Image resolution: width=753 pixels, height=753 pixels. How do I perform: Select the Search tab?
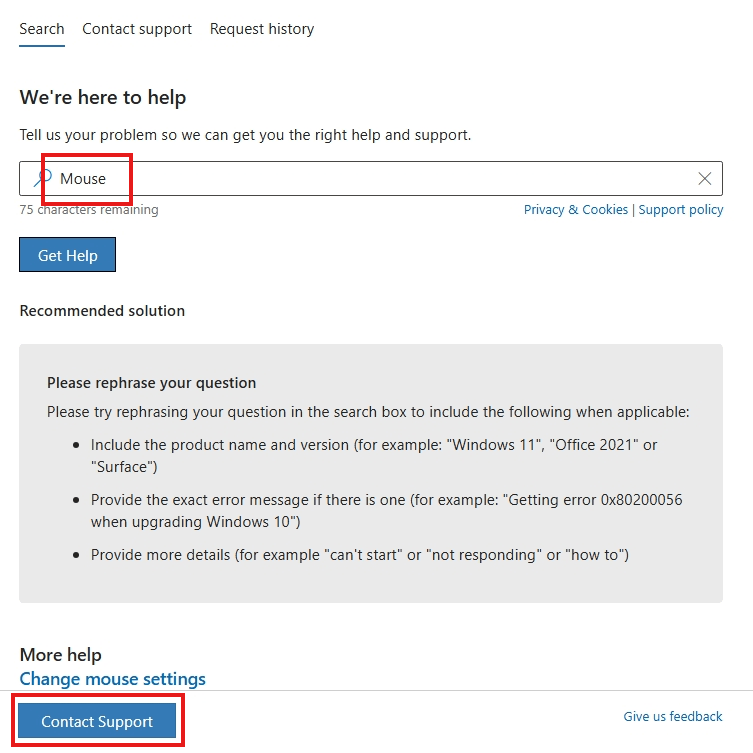click(42, 29)
